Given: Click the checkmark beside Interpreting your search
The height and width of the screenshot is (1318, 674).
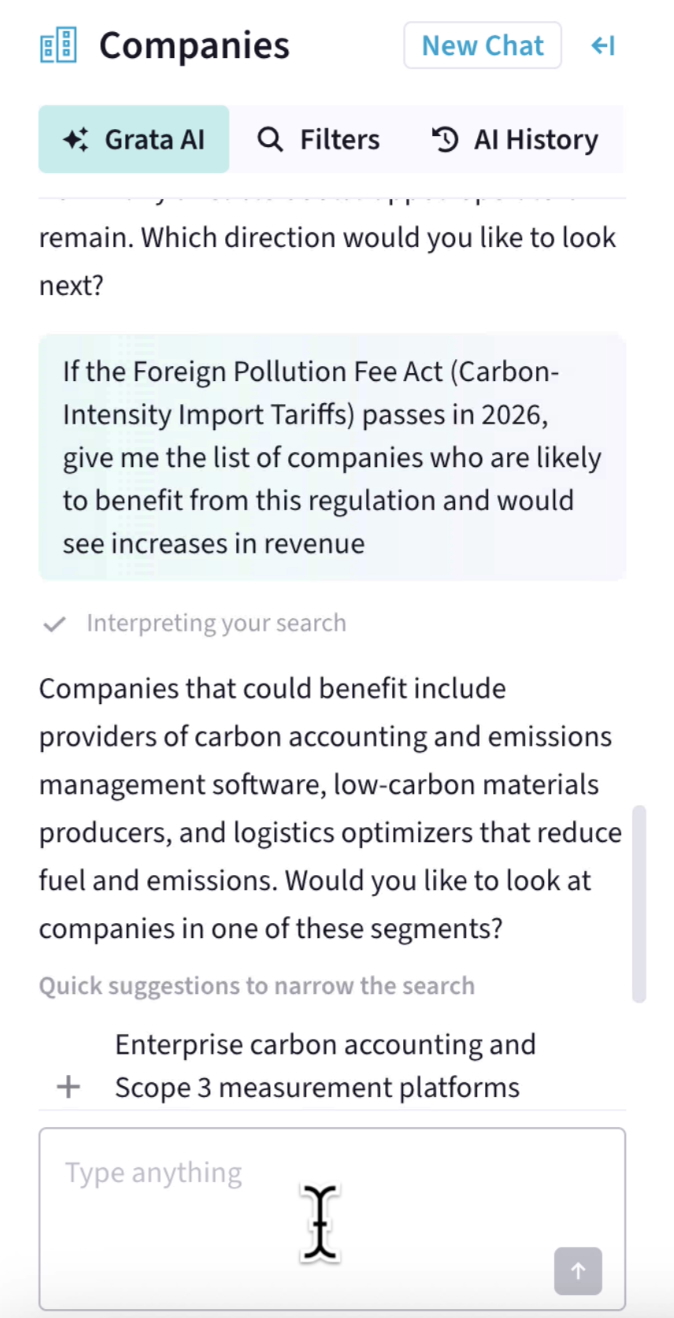Looking at the screenshot, I should click(55, 624).
